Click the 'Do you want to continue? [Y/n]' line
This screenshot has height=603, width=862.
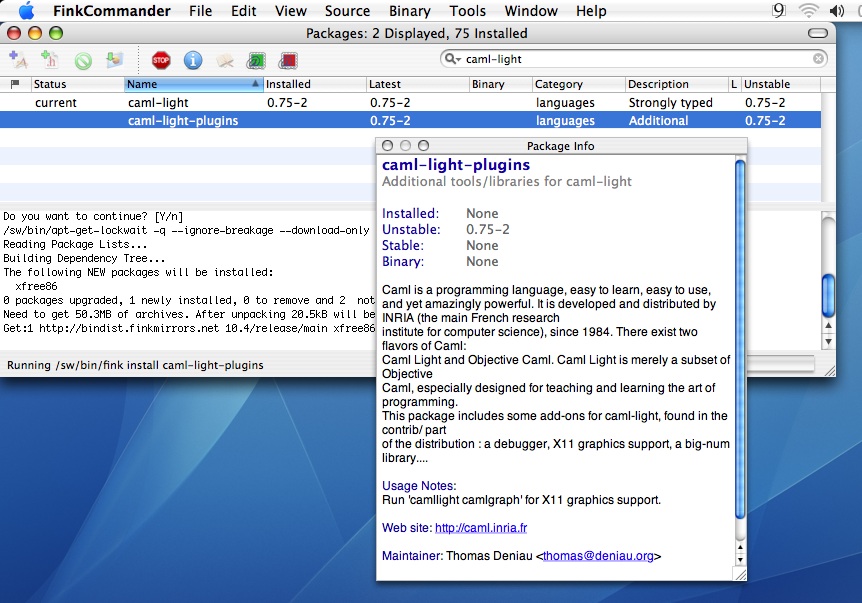tap(93, 216)
